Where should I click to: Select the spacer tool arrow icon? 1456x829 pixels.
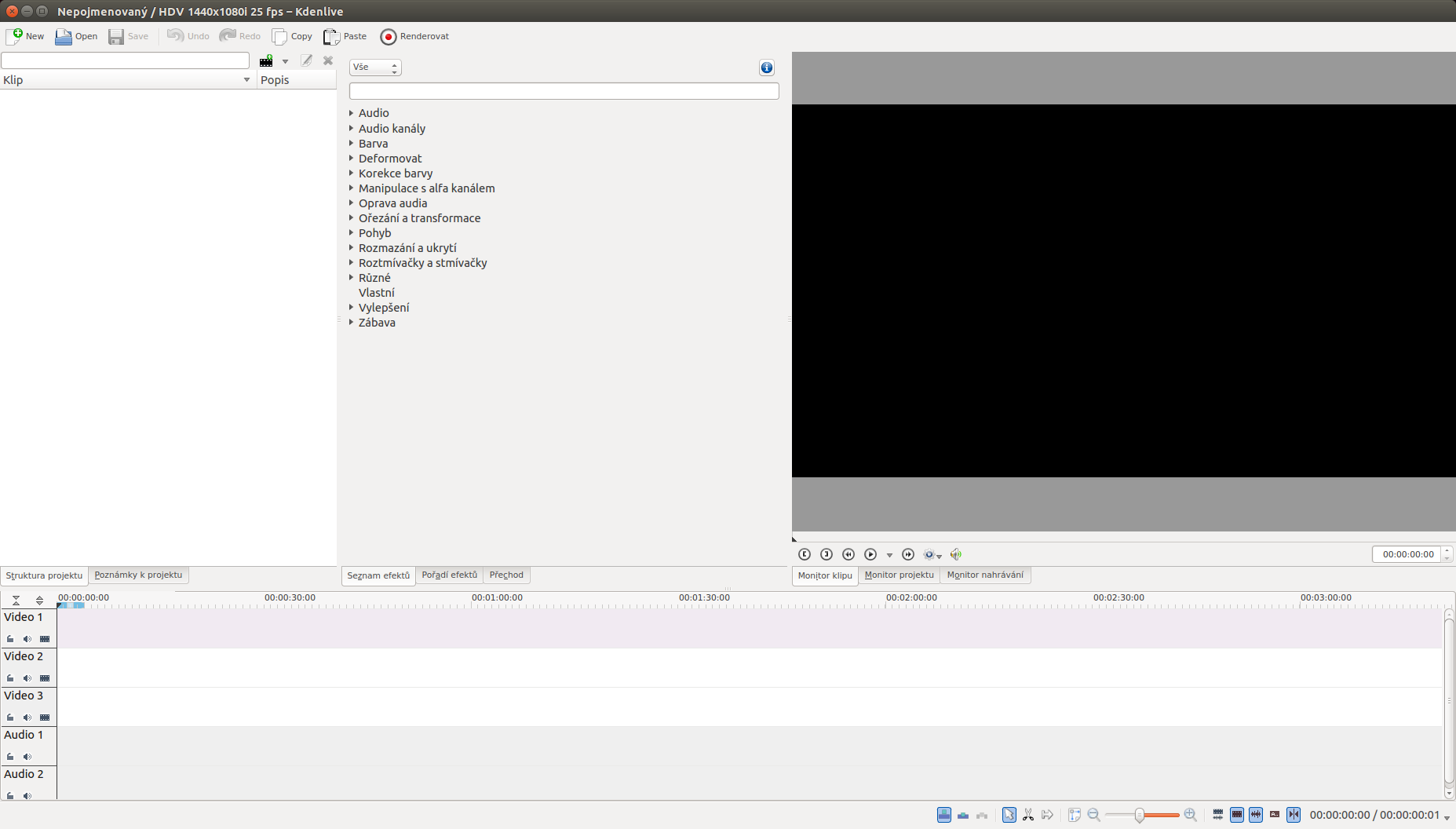point(1047,815)
